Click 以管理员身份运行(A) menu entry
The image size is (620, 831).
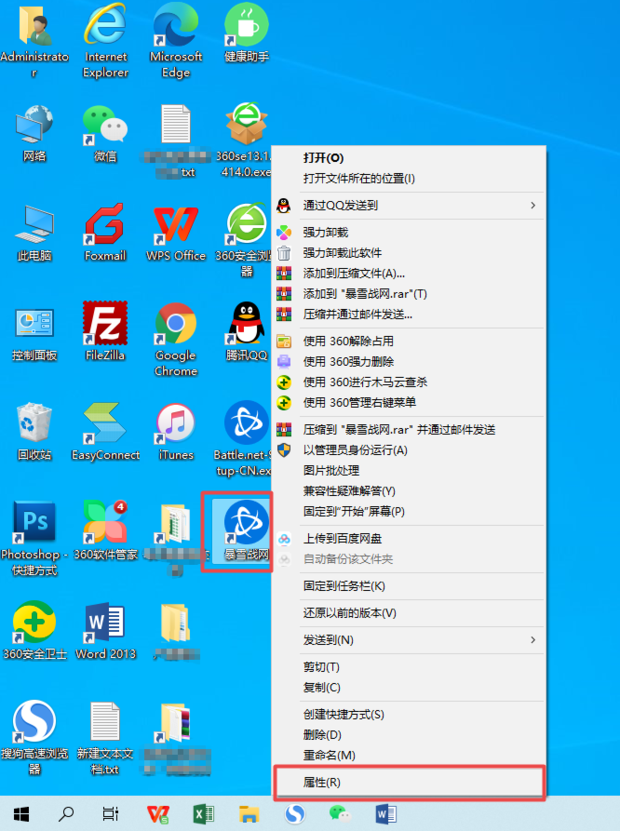[x=408, y=450]
